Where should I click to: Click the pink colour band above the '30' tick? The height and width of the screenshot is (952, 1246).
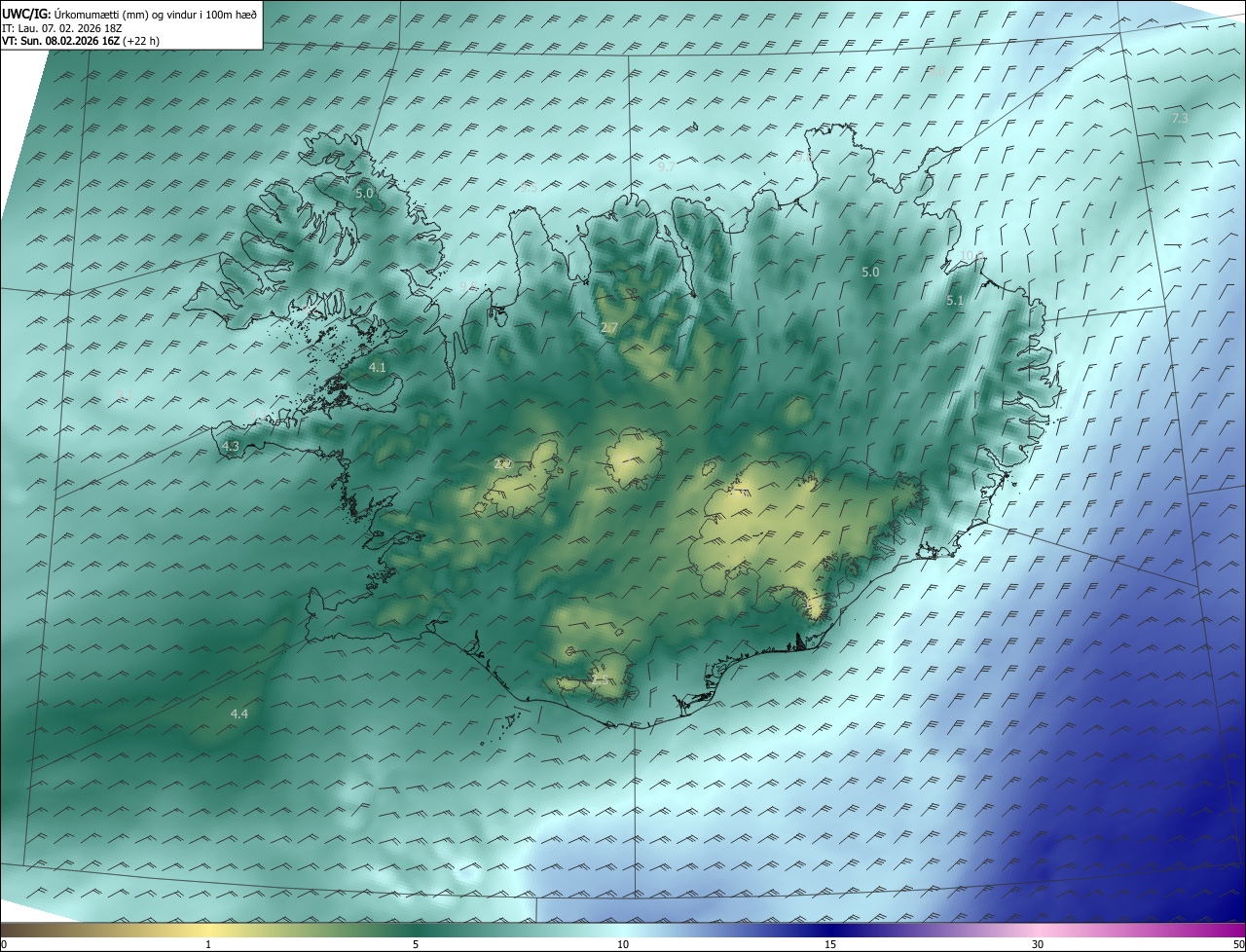[x=1038, y=930]
